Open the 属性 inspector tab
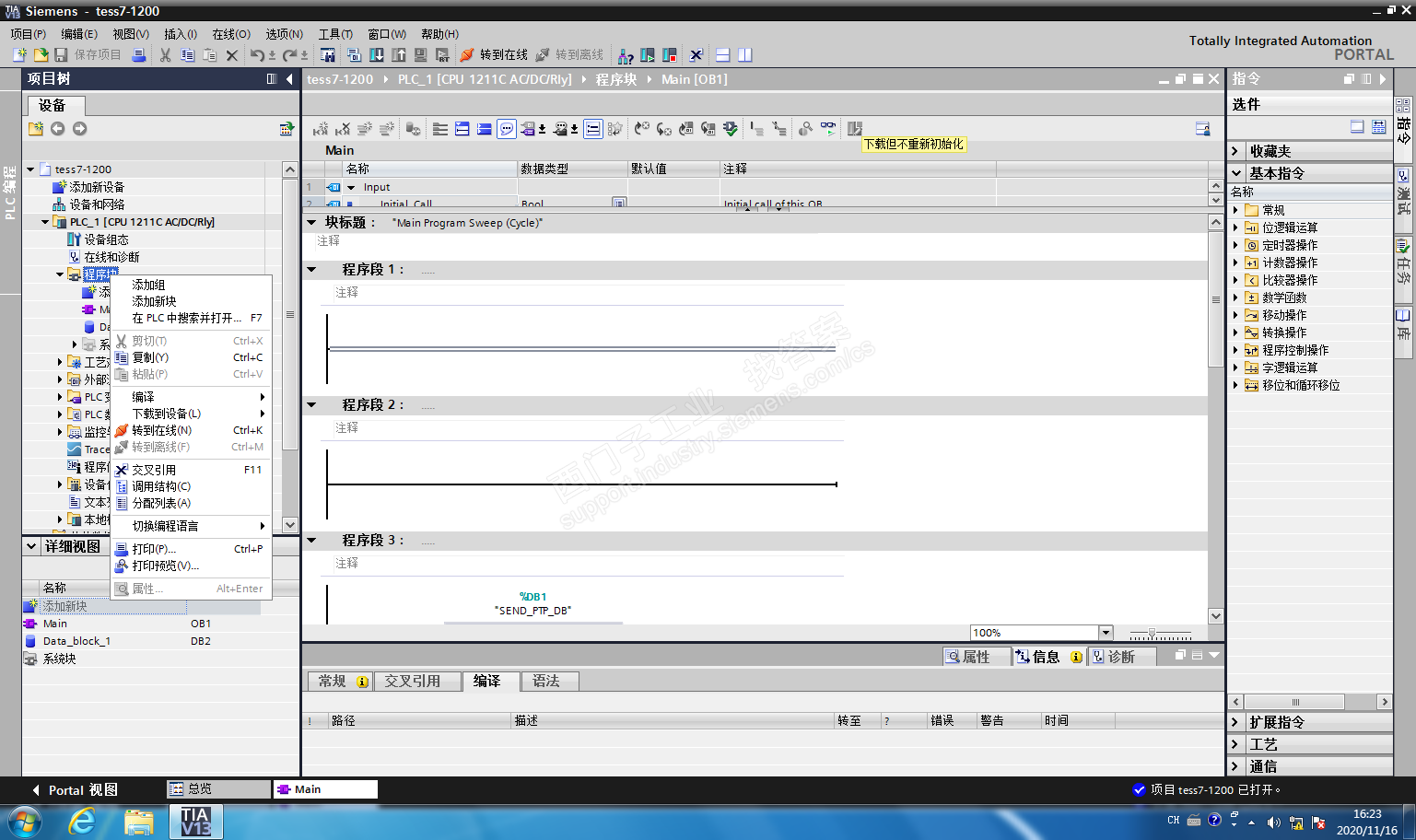 pyautogui.click(x=976, y=657)
